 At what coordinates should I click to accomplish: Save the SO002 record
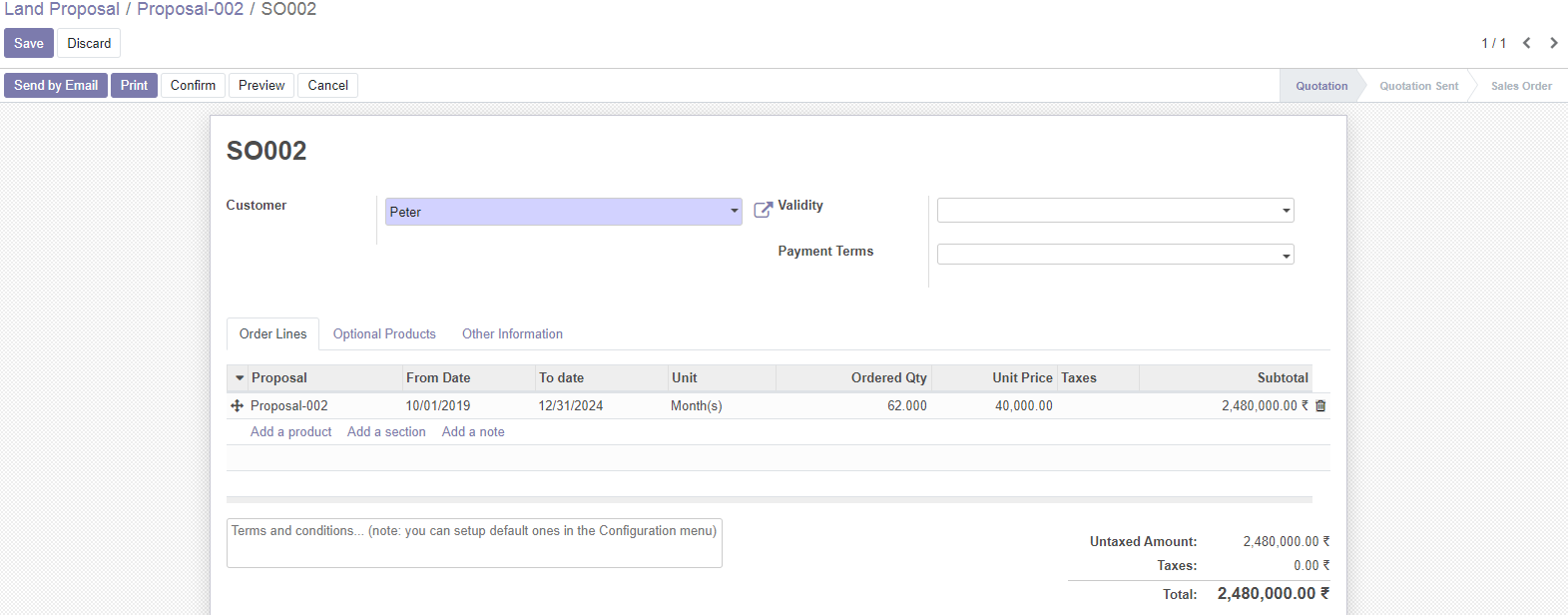point(29,43)
